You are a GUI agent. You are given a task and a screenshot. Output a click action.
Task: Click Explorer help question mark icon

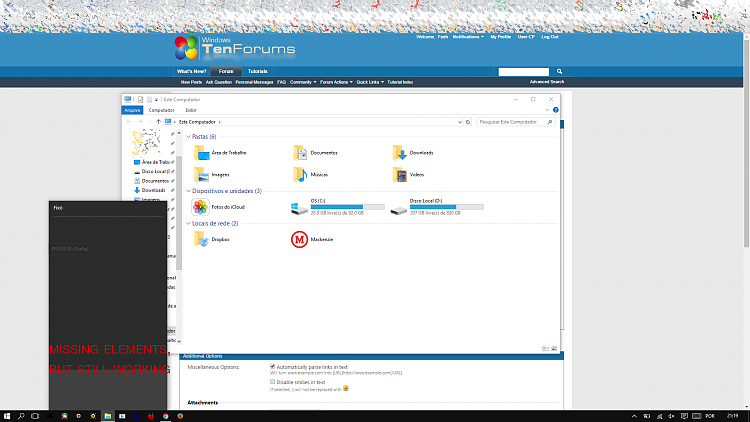tap(556, 110)
